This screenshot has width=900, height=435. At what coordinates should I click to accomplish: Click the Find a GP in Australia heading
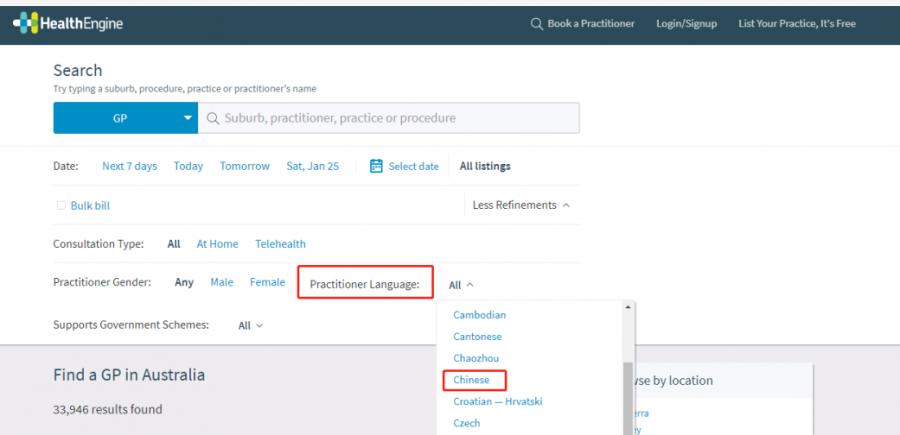tap(129, 375)
